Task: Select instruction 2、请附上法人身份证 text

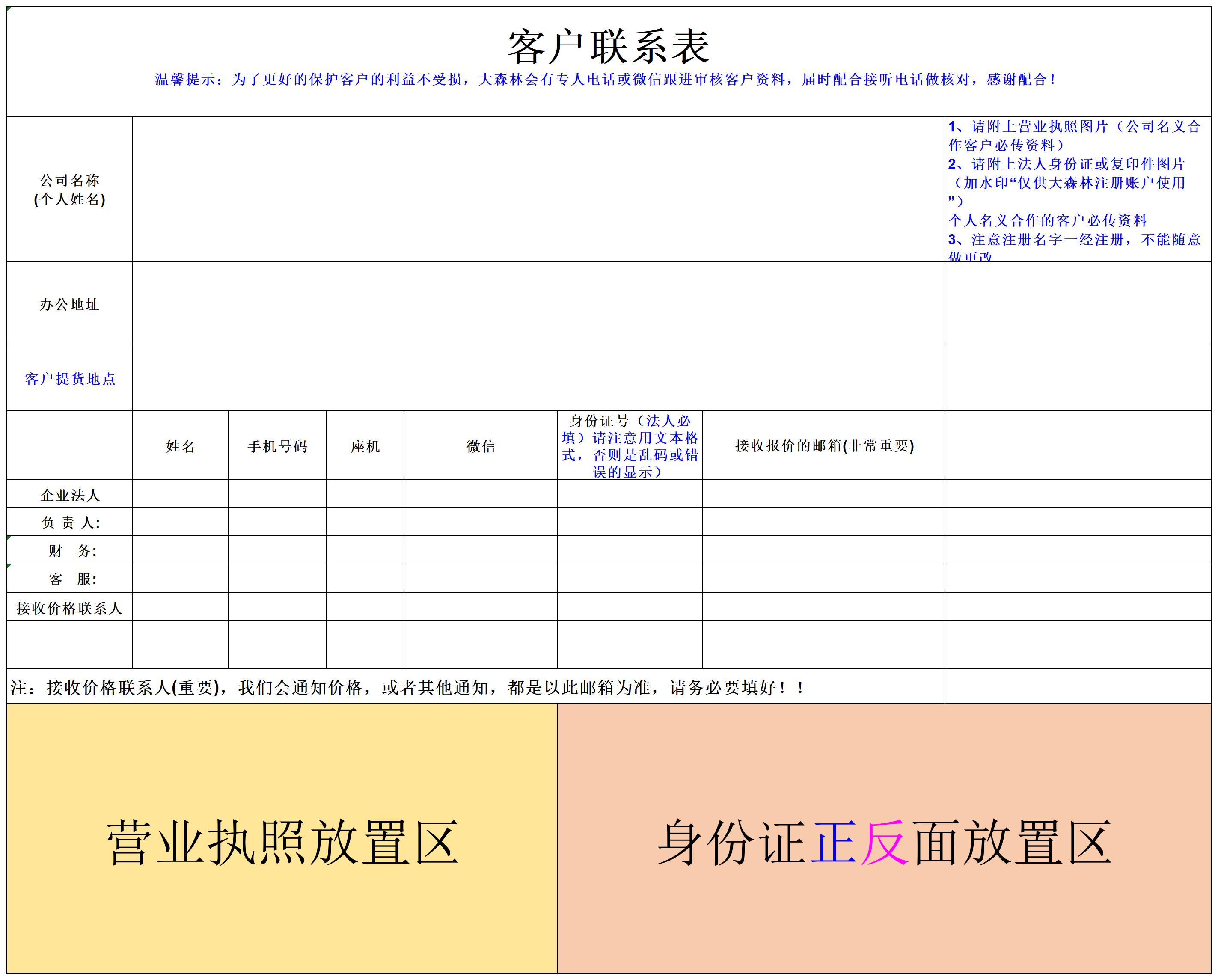Action: point(1066,184)
